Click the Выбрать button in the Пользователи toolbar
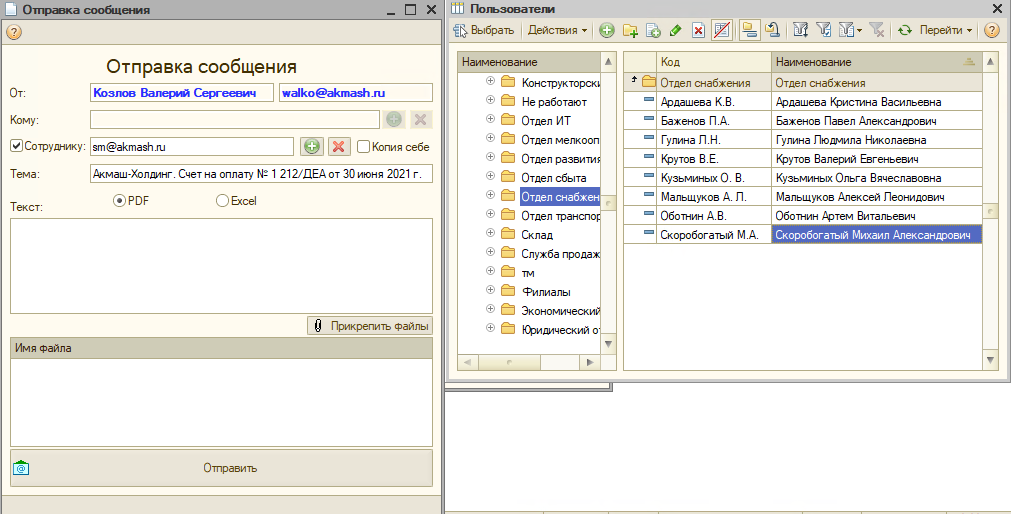Screen dimensions: 1011x514 point(484,30)
